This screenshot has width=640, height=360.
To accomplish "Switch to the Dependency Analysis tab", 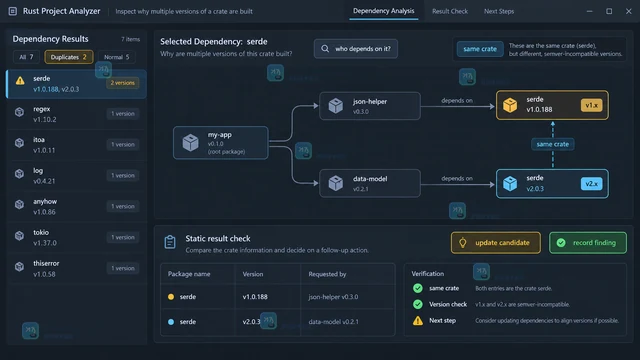I will [x=383, y=11].
